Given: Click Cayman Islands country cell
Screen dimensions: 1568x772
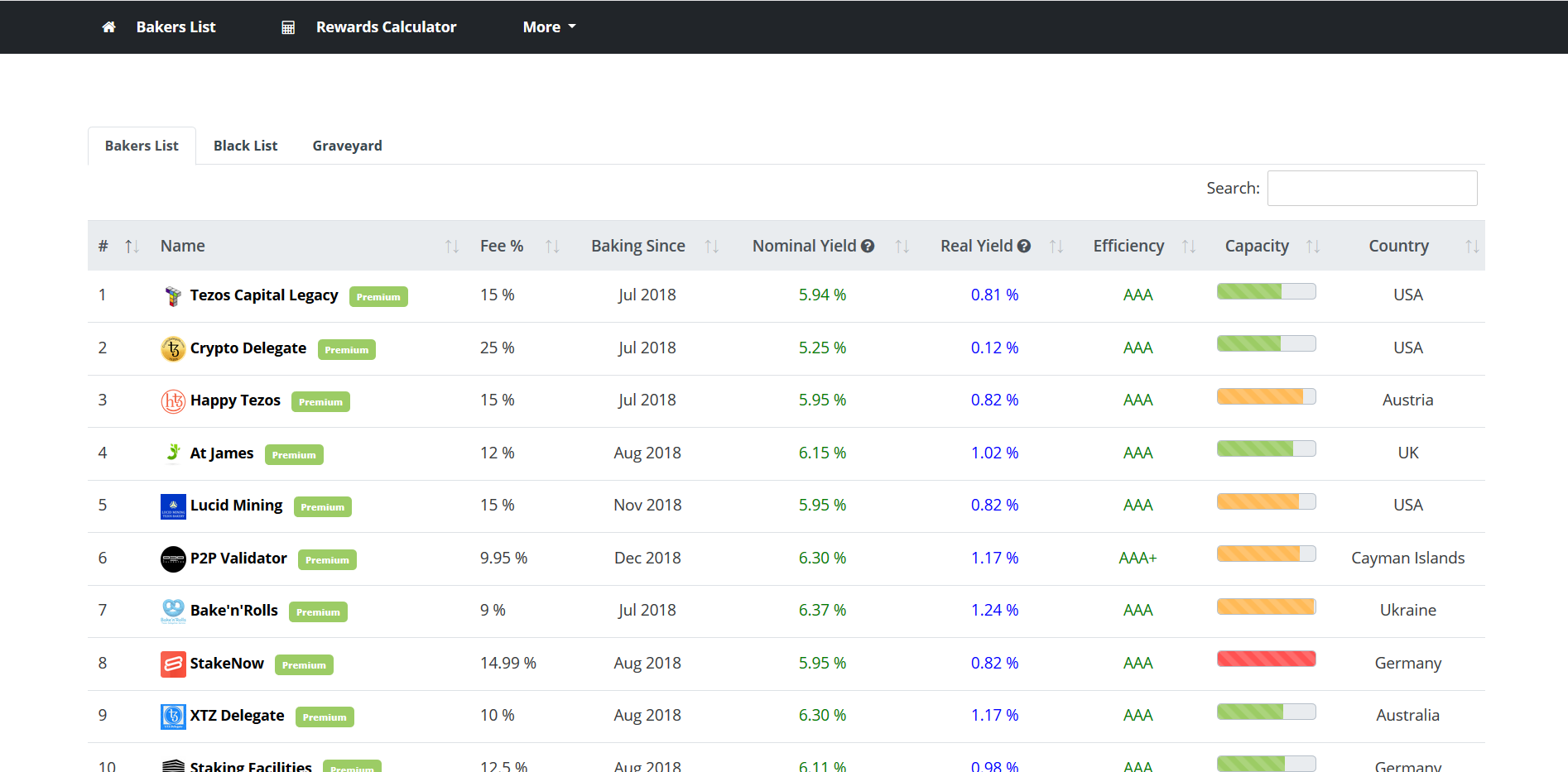Looking at the screenshot, I should 1407,559.
